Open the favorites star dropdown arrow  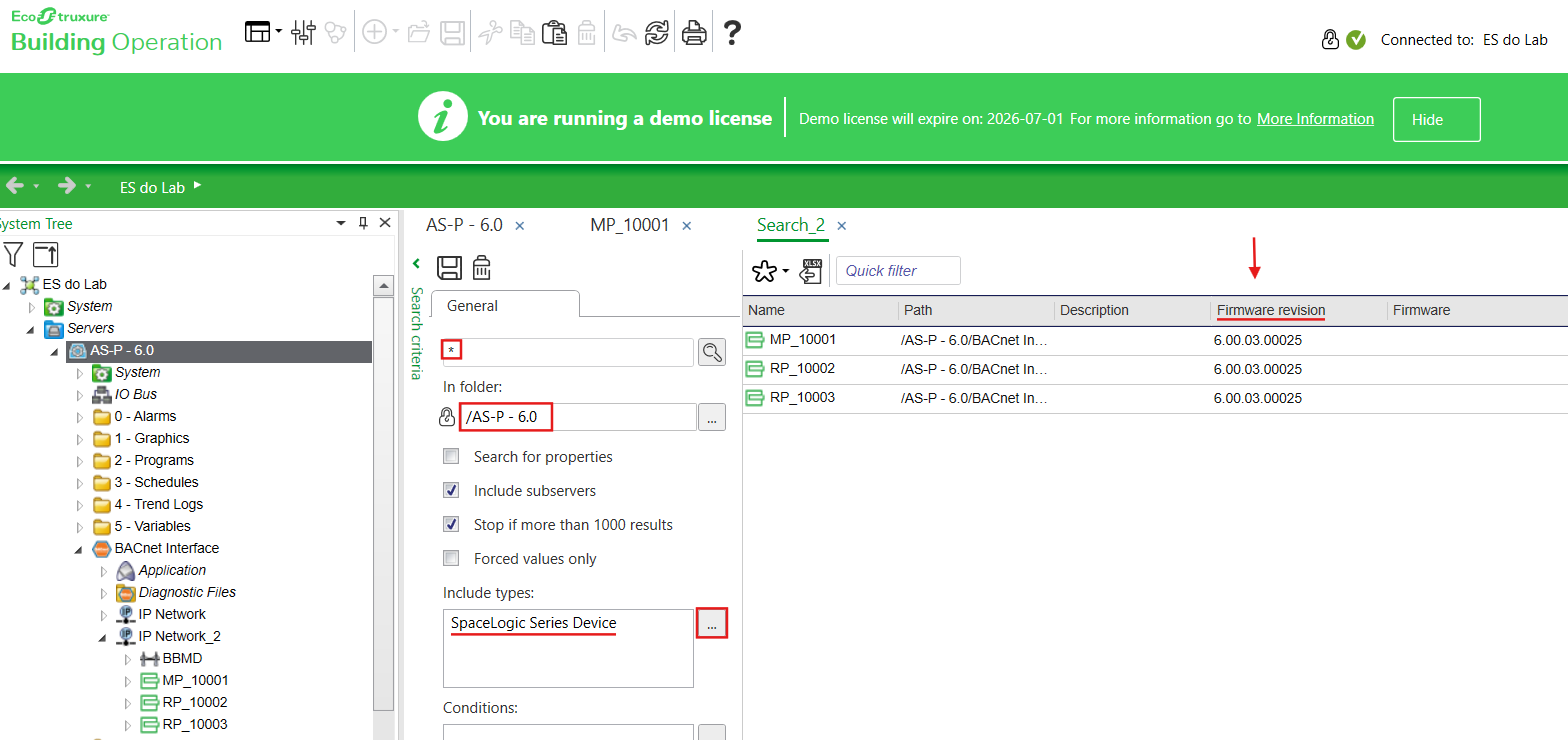pyautogui.click(x=786, y=271)
